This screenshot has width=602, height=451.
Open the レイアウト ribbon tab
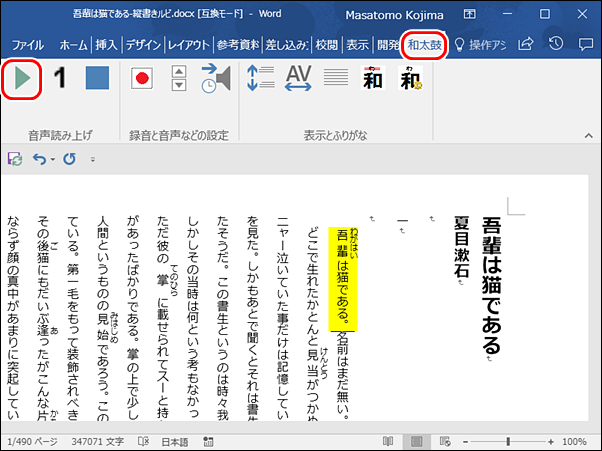tap(189, 45)
